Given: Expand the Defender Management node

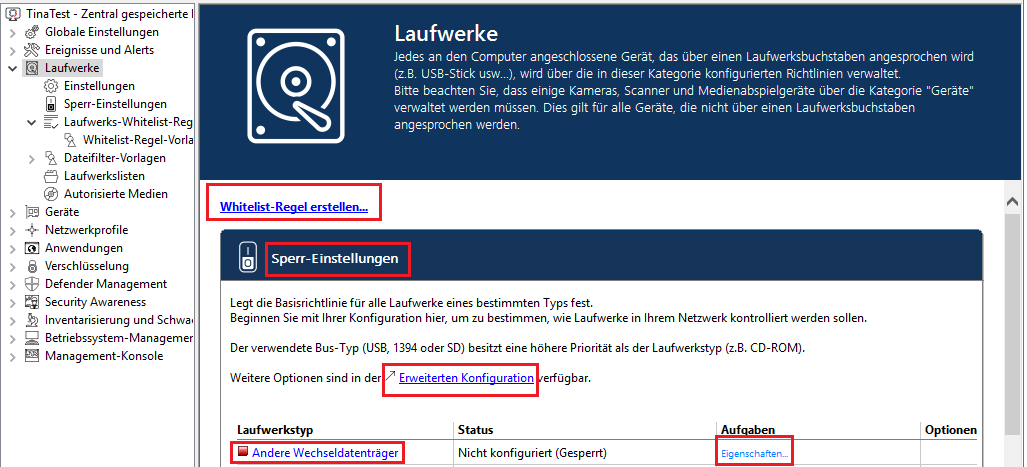Looking at the screenshot, I should 13,284.
